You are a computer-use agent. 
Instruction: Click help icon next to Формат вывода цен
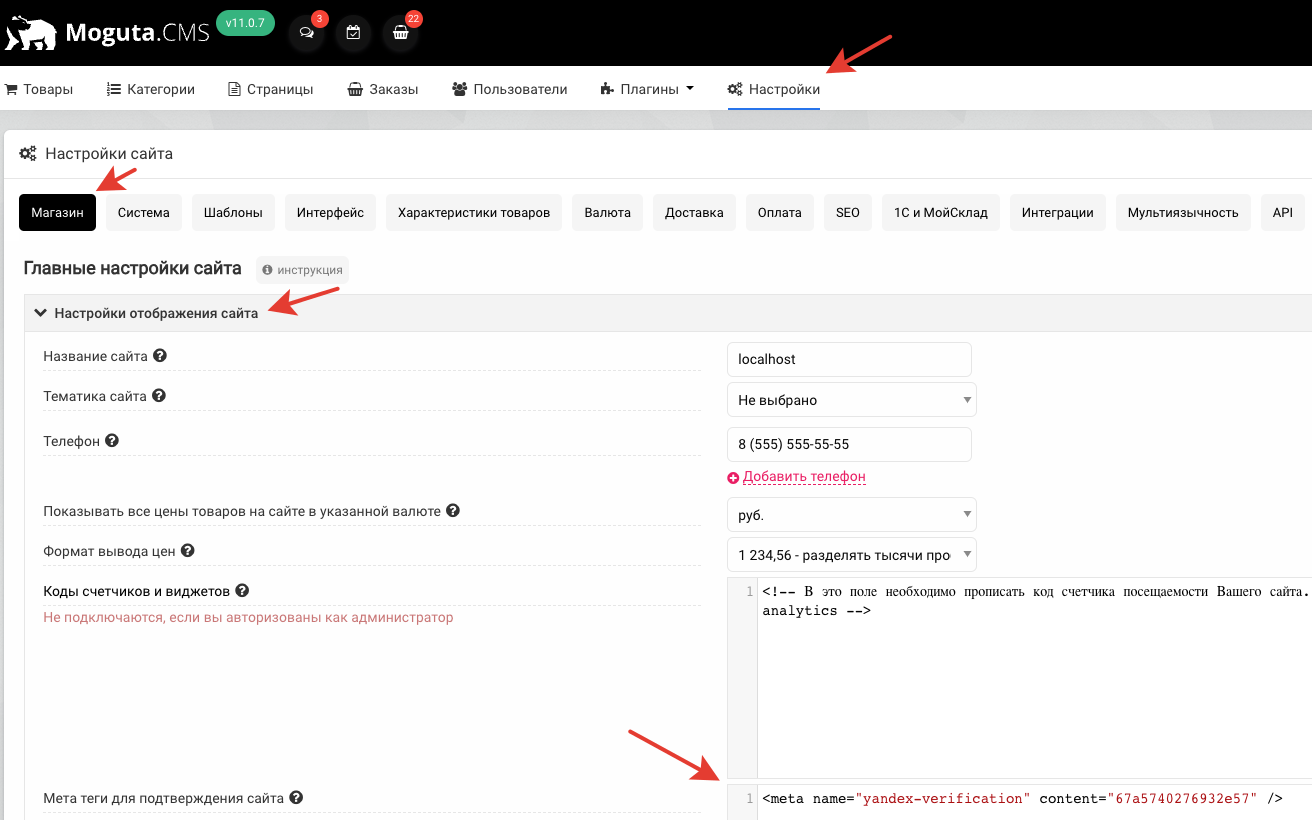click(188, 550)
